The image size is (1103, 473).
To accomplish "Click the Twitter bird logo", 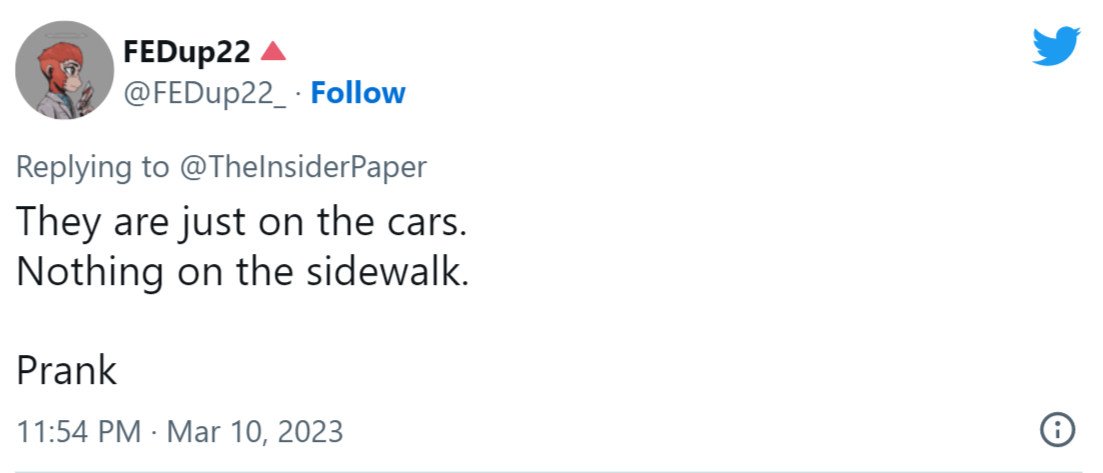I will [1057, 47].
